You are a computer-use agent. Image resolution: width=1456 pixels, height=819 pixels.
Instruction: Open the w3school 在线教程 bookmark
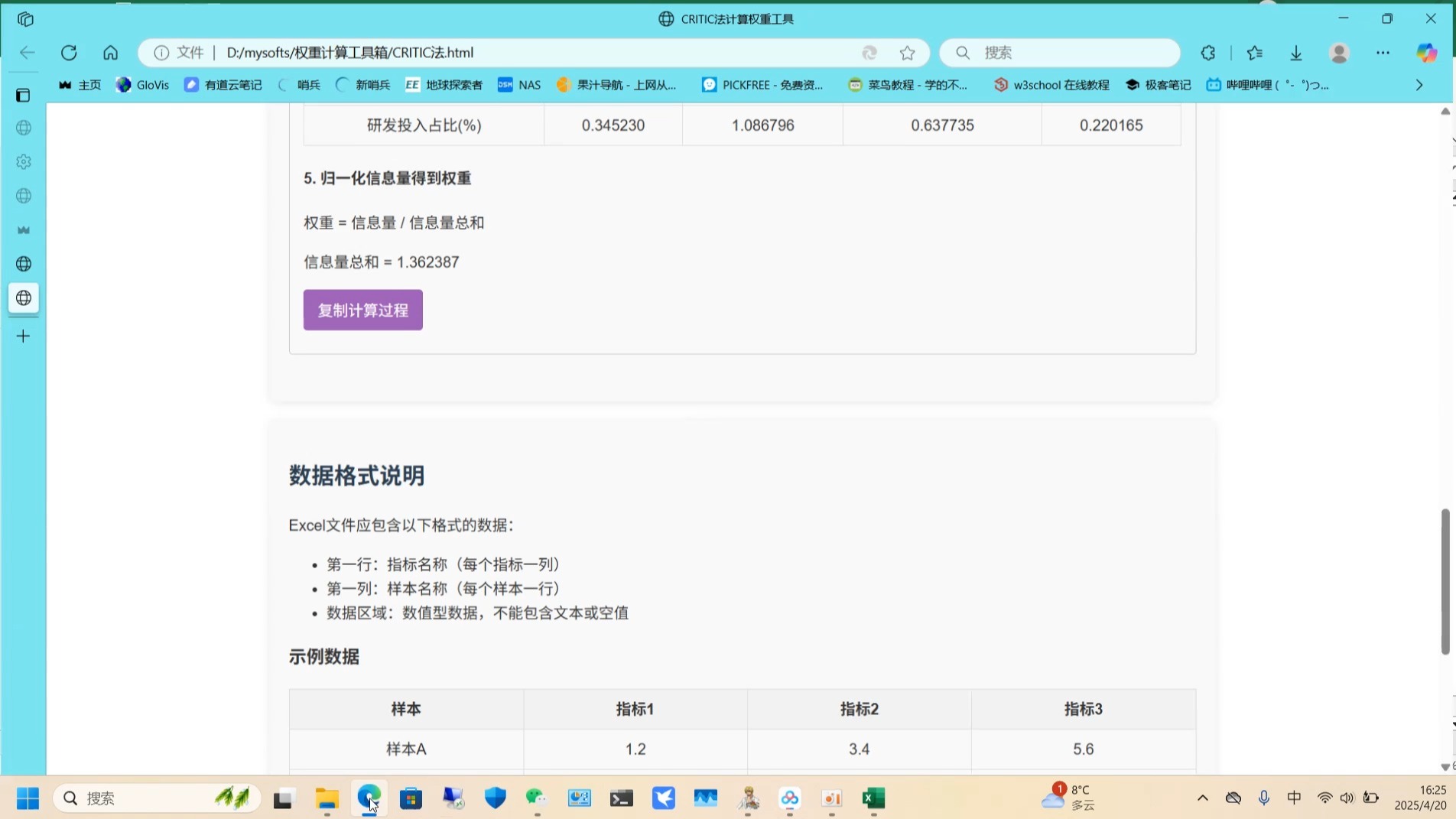pos(1051,85)
